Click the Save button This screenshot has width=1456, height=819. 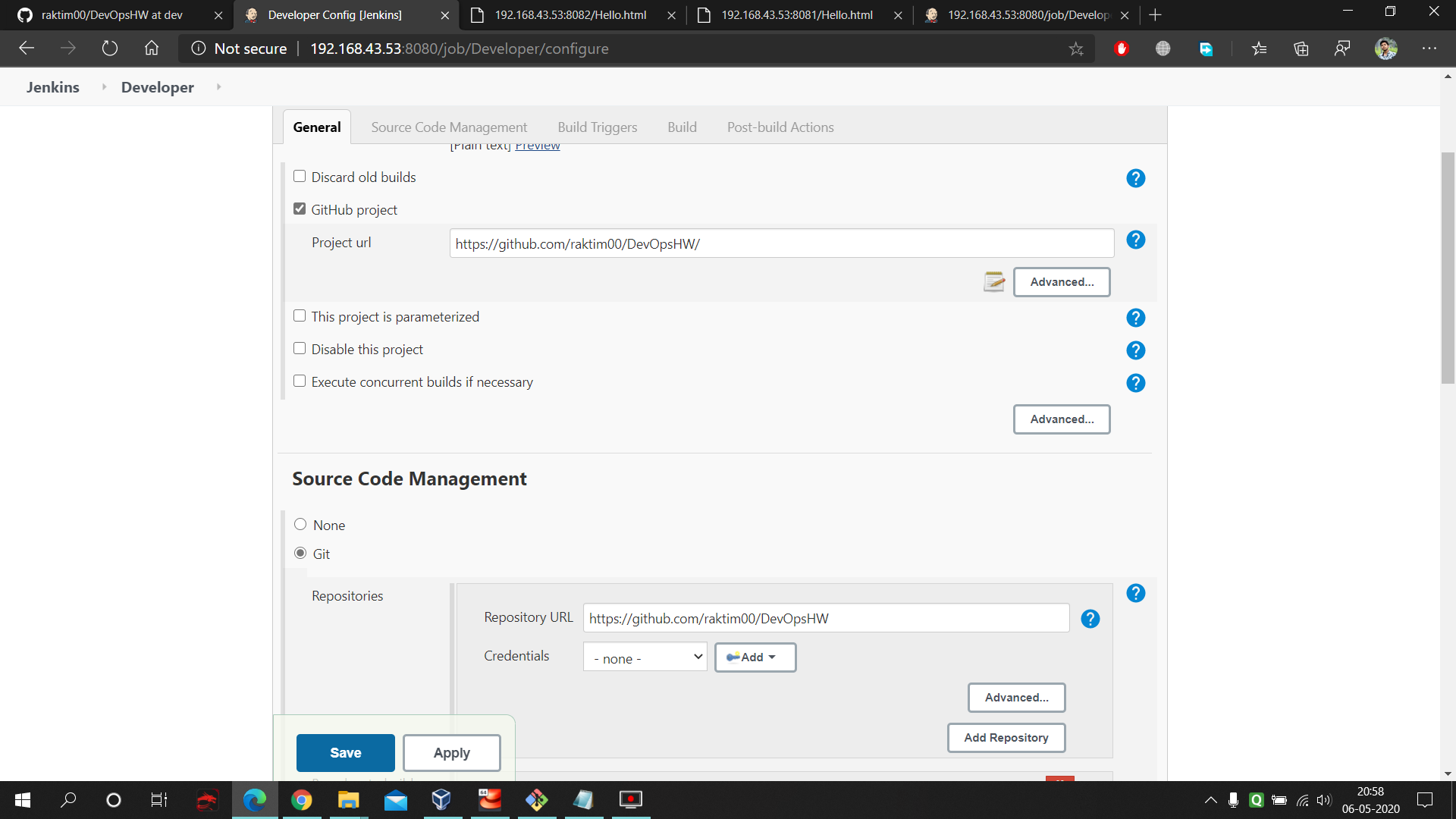[345, 753]
